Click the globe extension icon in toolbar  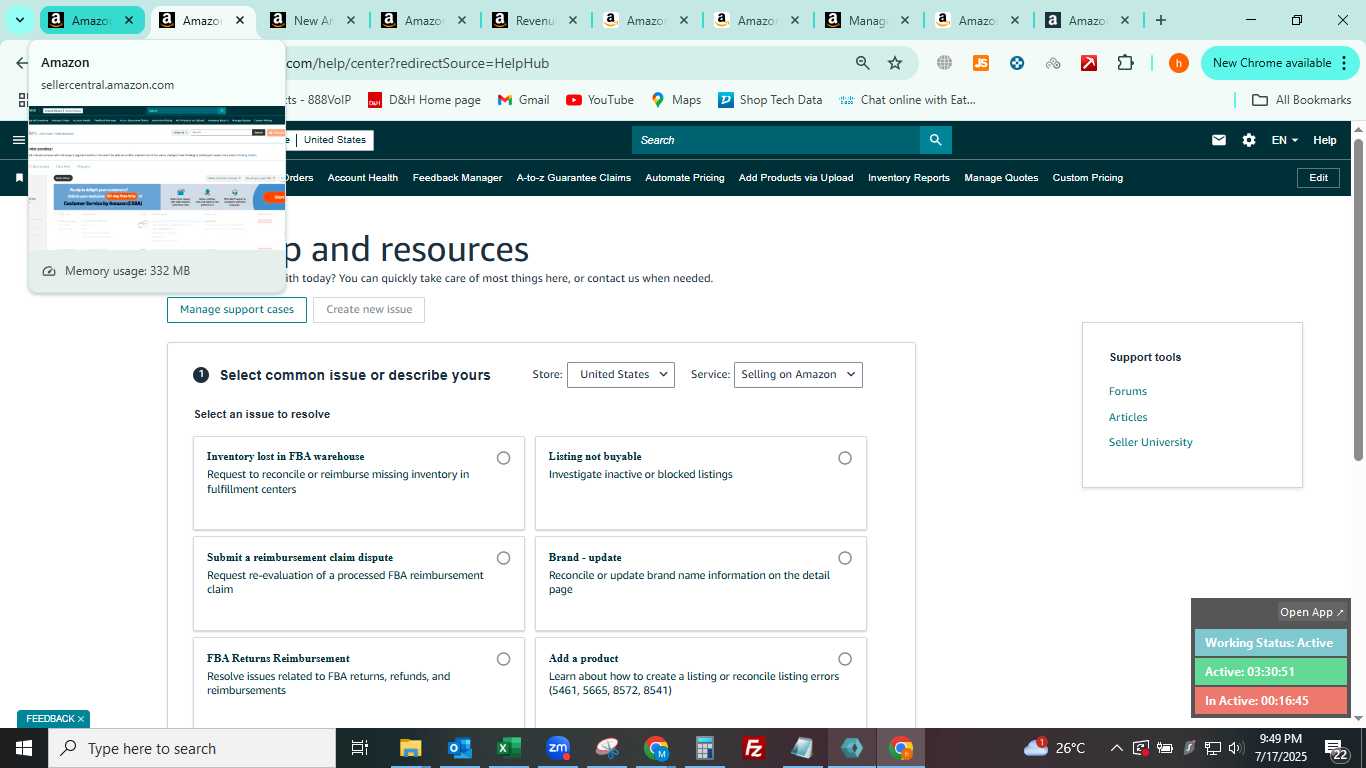pyautogui.click(x=944, y=63)
